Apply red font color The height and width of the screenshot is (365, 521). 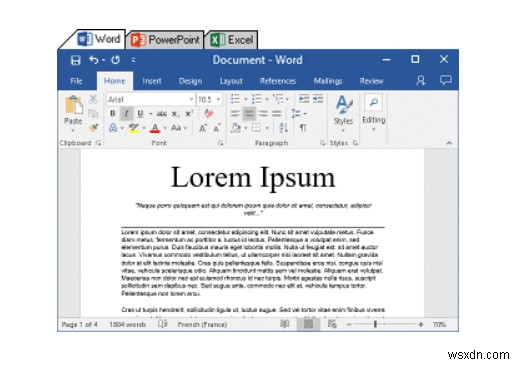click(155, 128)
